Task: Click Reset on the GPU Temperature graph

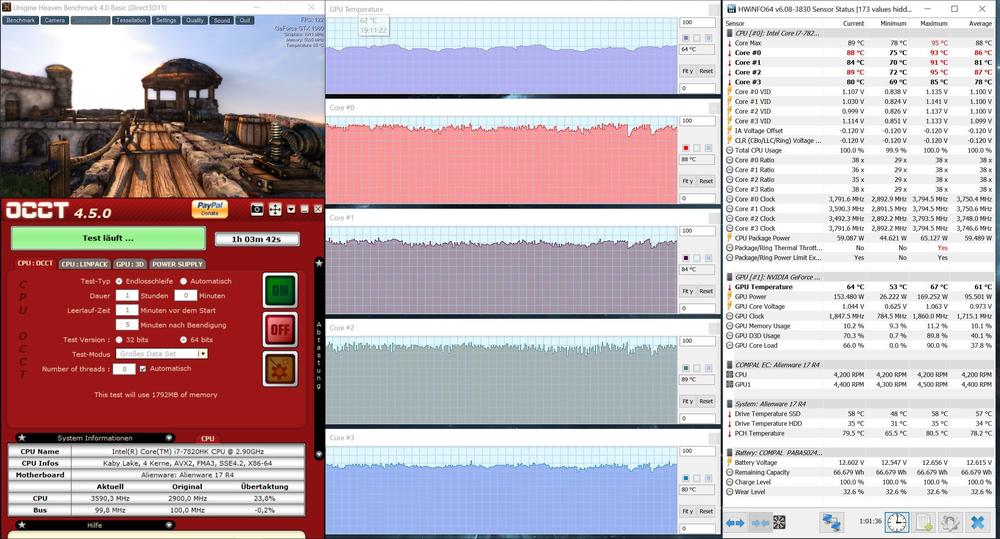Action: coord(706,71)
